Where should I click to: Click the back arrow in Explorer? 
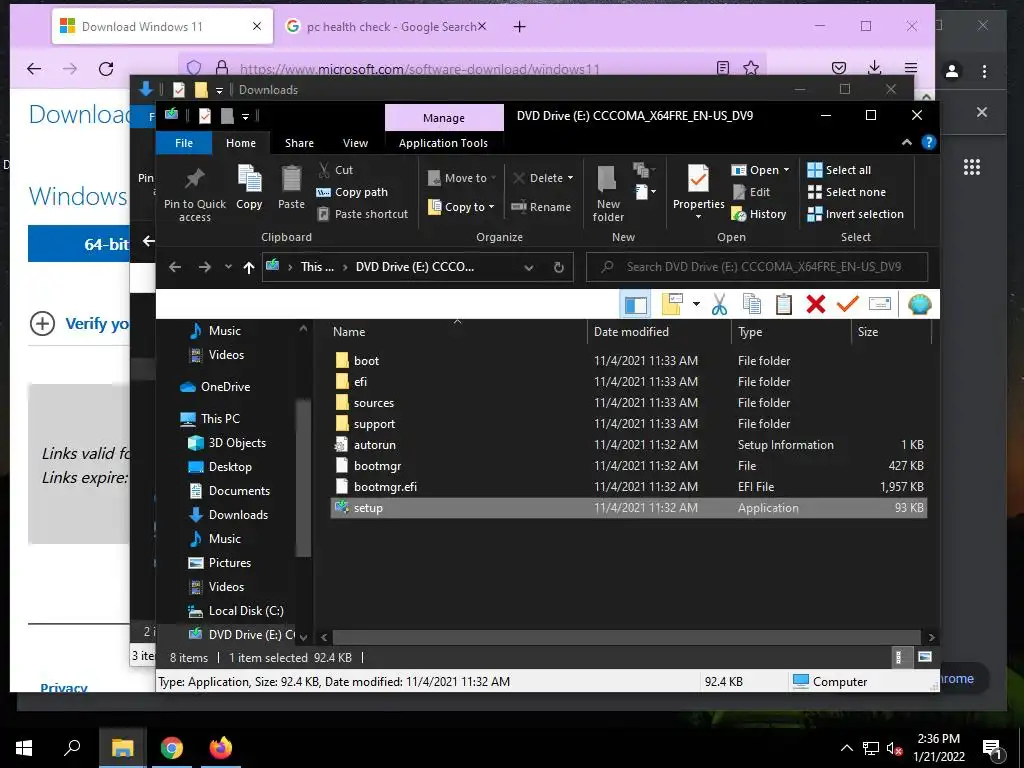174,267
